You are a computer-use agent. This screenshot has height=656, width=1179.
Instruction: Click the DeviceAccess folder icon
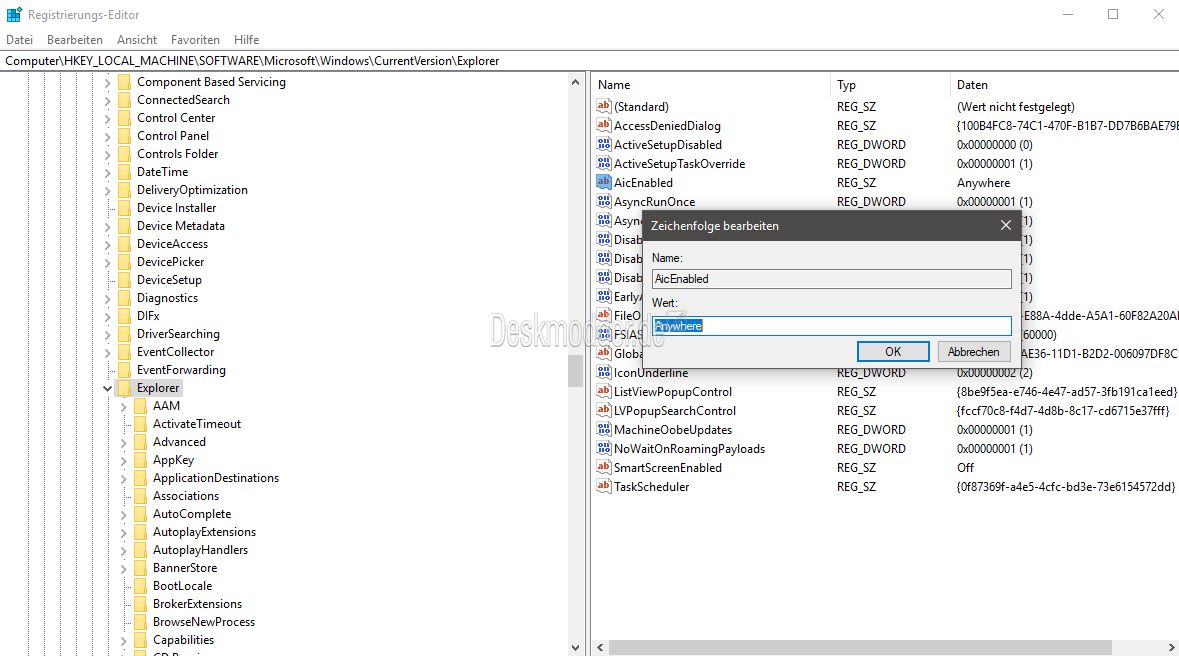click(x=124, y=244)
